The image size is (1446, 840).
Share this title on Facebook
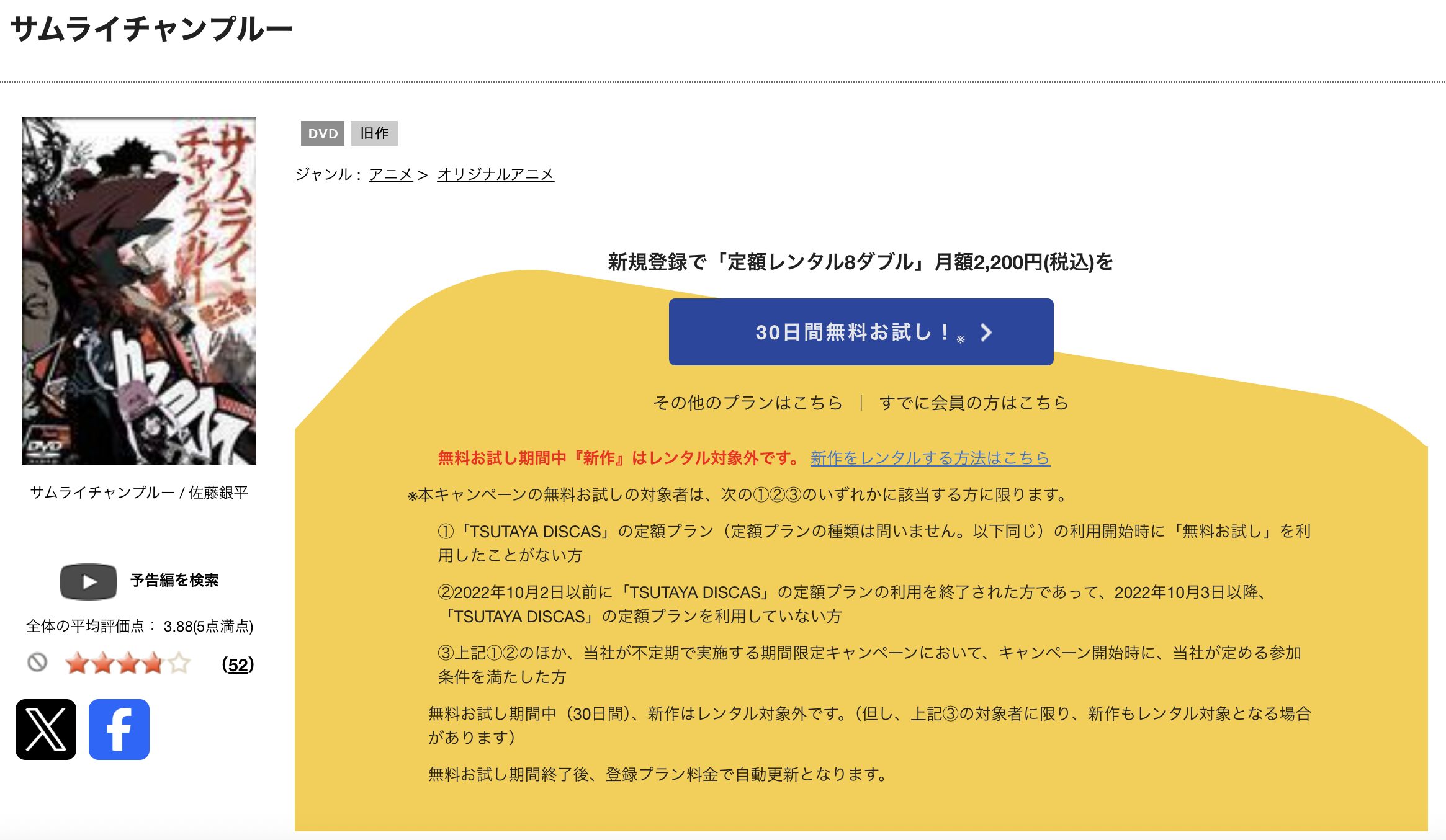point(119,730)
